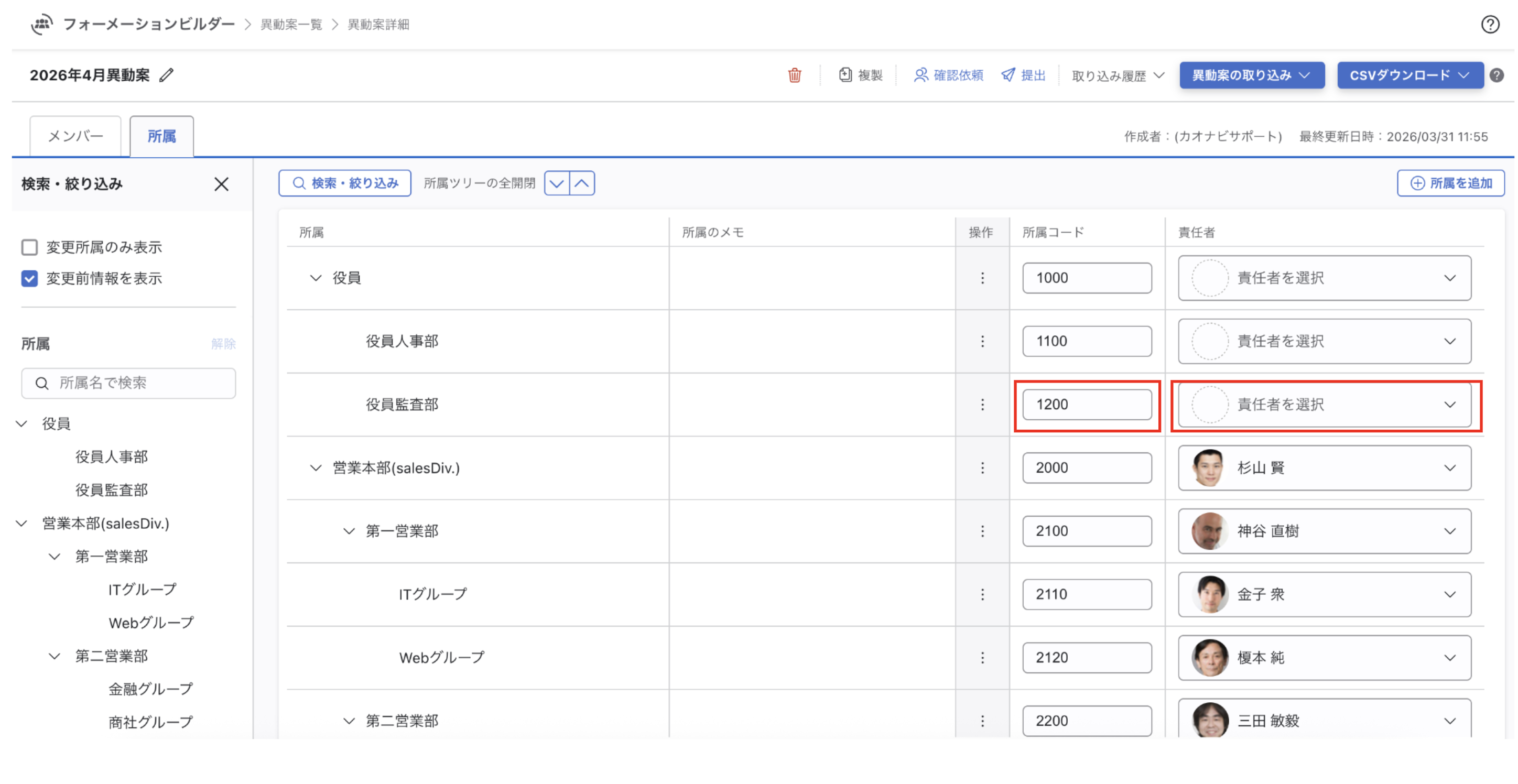Expand all 所属 tree nodes with down chevron

556,183
